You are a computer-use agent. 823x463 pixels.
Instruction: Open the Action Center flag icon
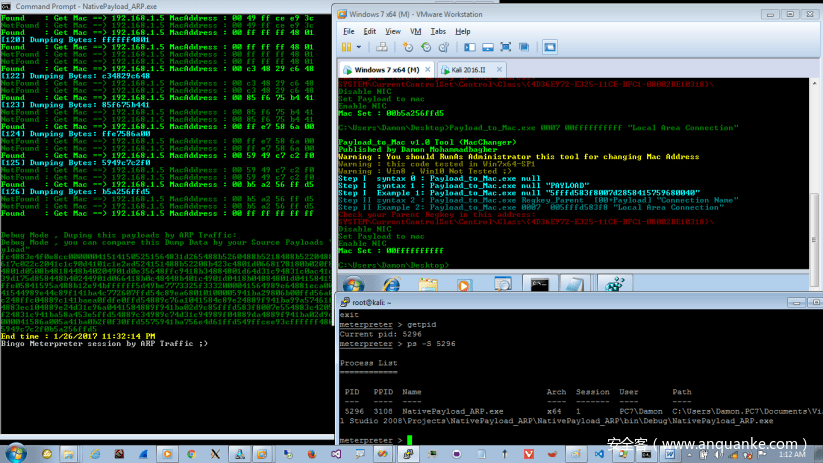click(x=762, y=455)
